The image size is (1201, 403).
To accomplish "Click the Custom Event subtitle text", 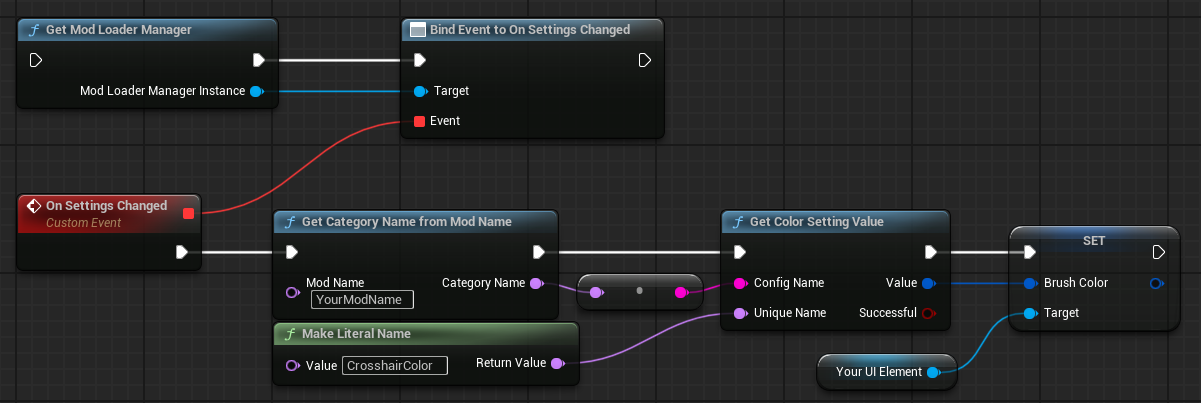I will pyautogui.click(x=84, y=223).
